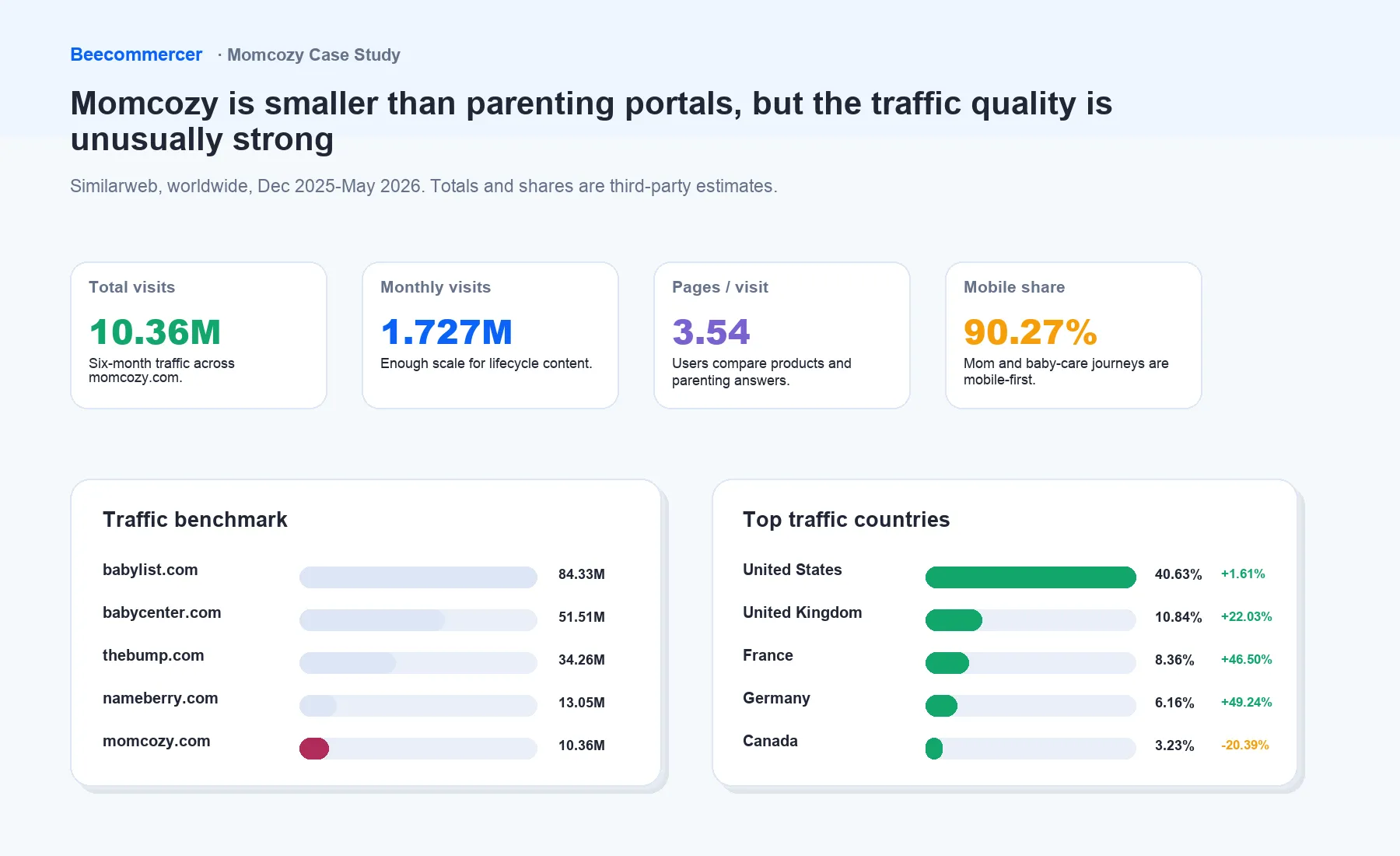The height and width of the screenshot is (856, 1400).
Task: Click the nameberry.com row label
Action: (x=160, y=698)
